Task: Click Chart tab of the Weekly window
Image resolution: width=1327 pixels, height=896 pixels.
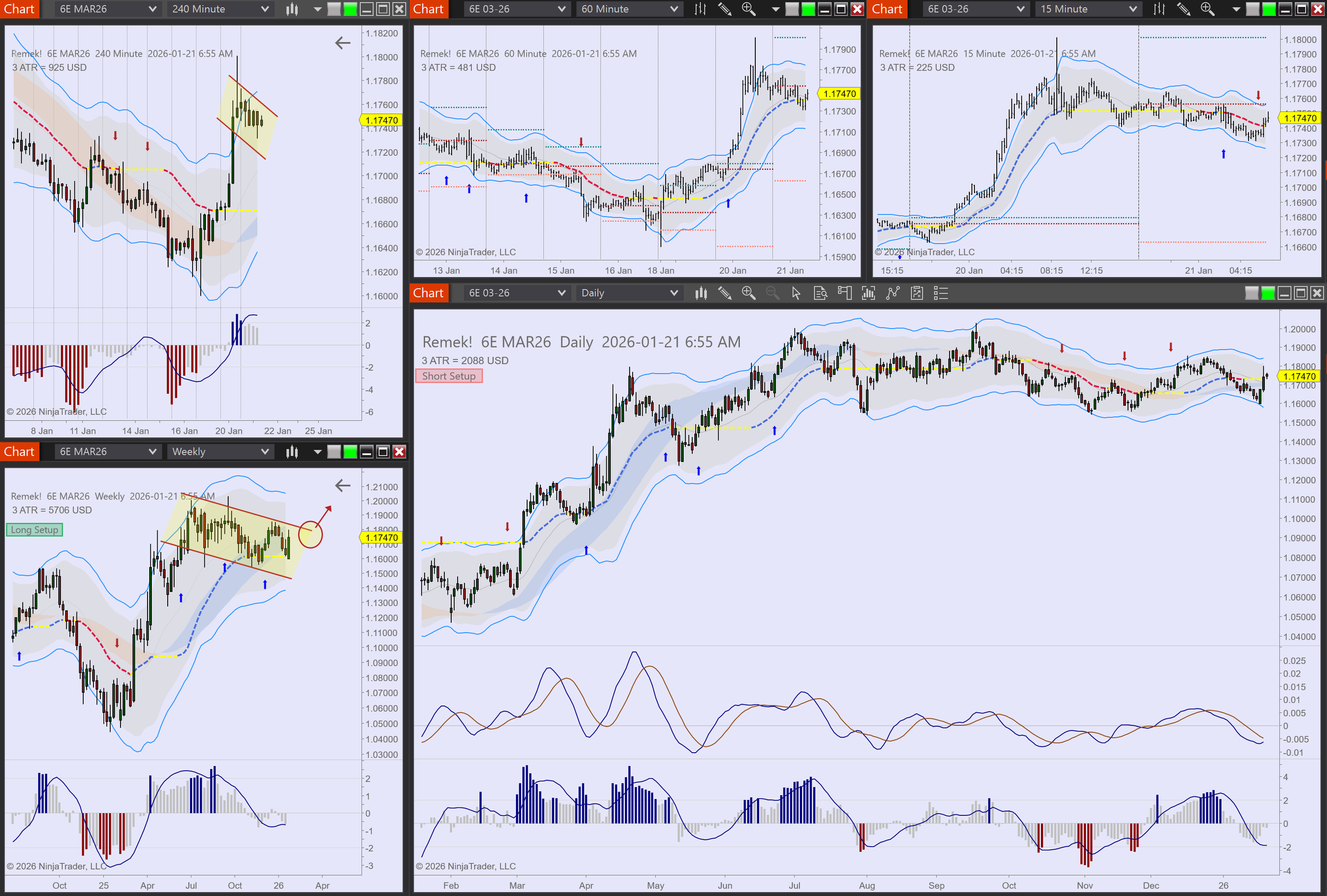Action: click(20, 452)
